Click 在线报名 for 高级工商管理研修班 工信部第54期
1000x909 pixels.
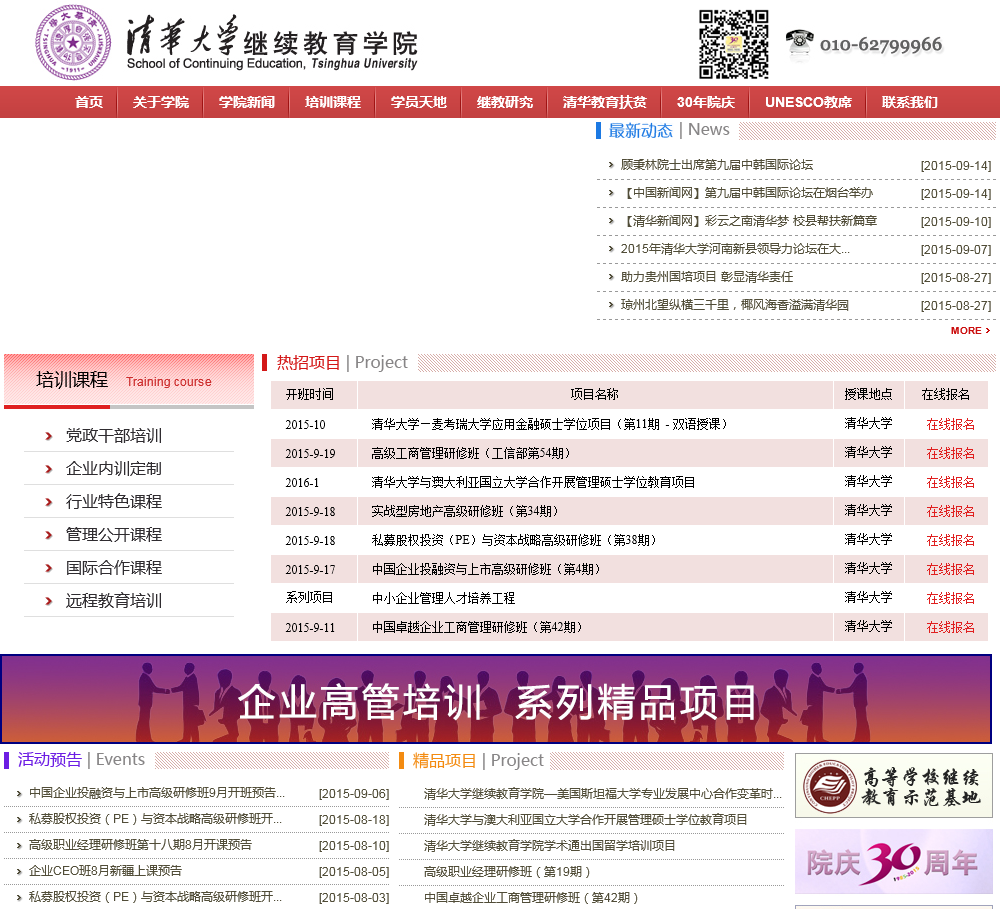click(950, 454)
